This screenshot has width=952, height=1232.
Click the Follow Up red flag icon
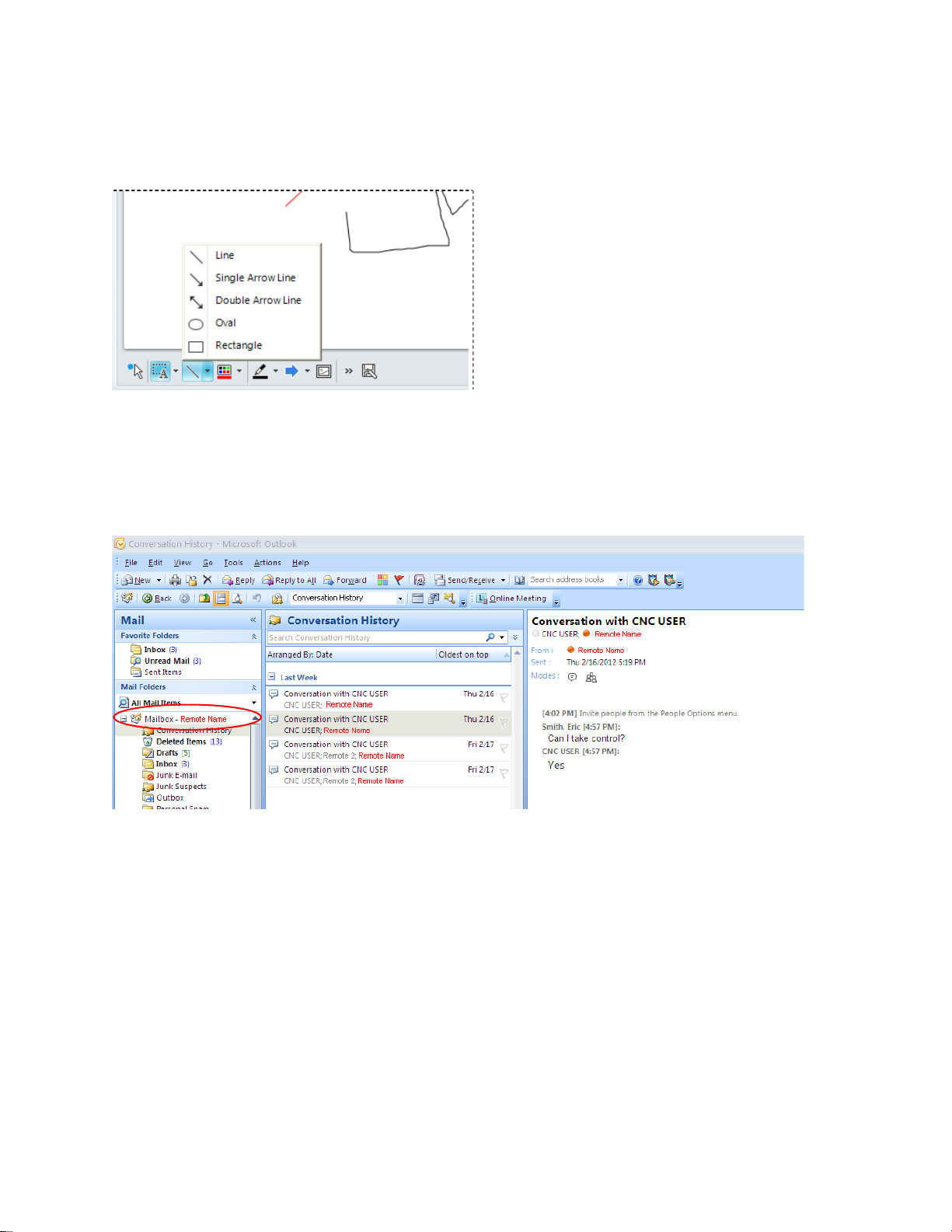[399, 580]
